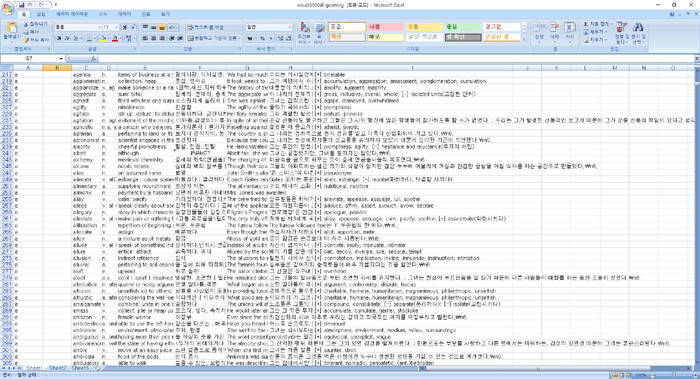Toggle the Wrap Text button
Viewport: 700px width, 379px height.
point(204,27)
